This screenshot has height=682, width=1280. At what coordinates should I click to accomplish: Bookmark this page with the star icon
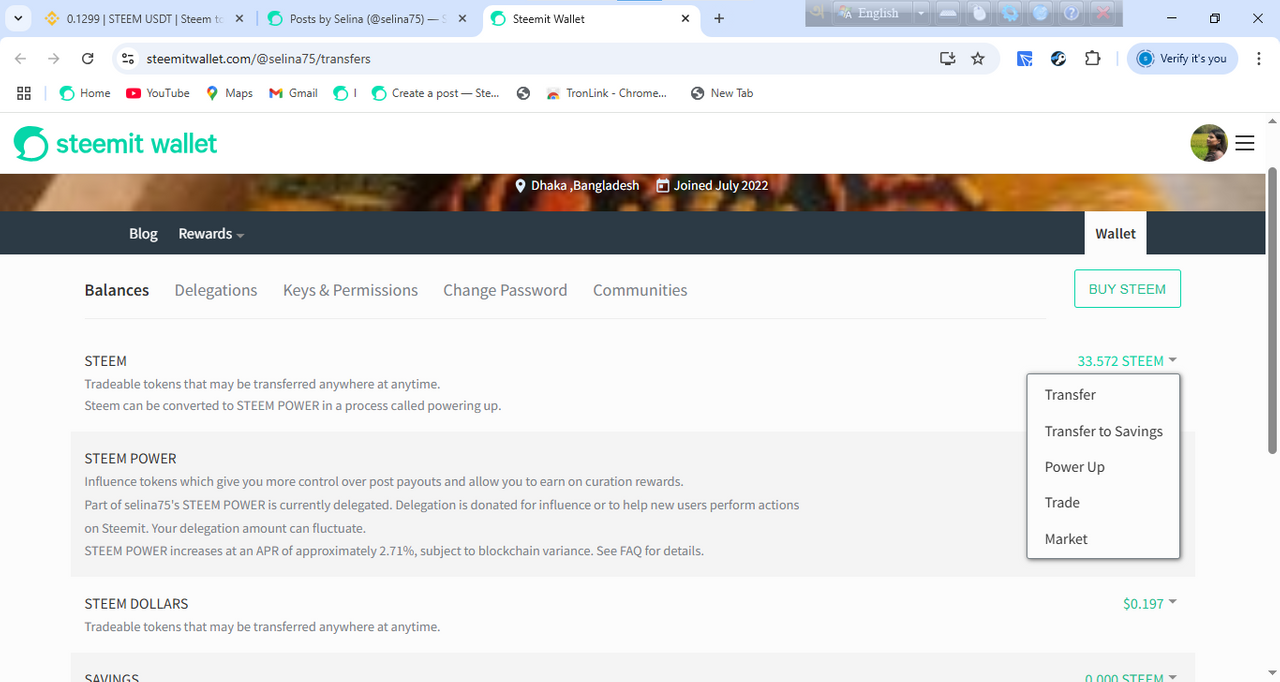click(x=978, y=59)
